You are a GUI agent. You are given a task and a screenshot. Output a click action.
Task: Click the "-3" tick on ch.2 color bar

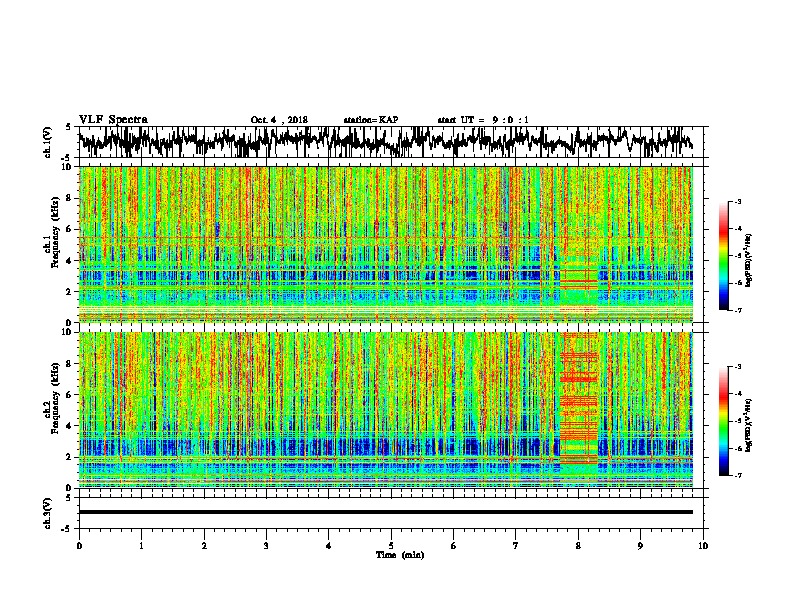738,367
